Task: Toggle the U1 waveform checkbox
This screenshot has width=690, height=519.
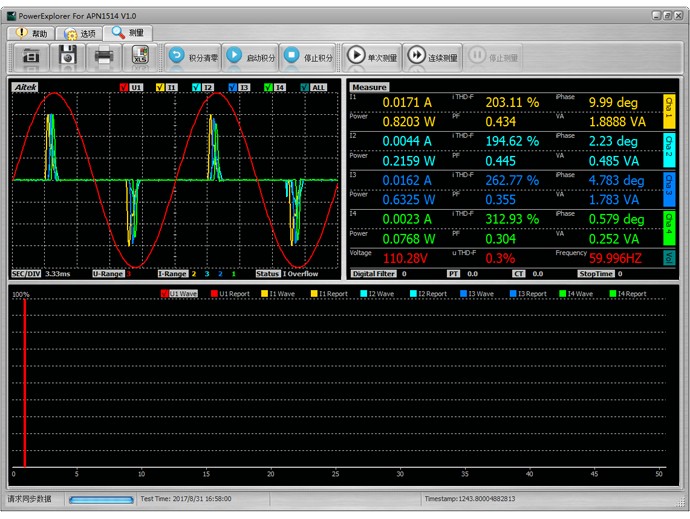Action: point(123,88)
